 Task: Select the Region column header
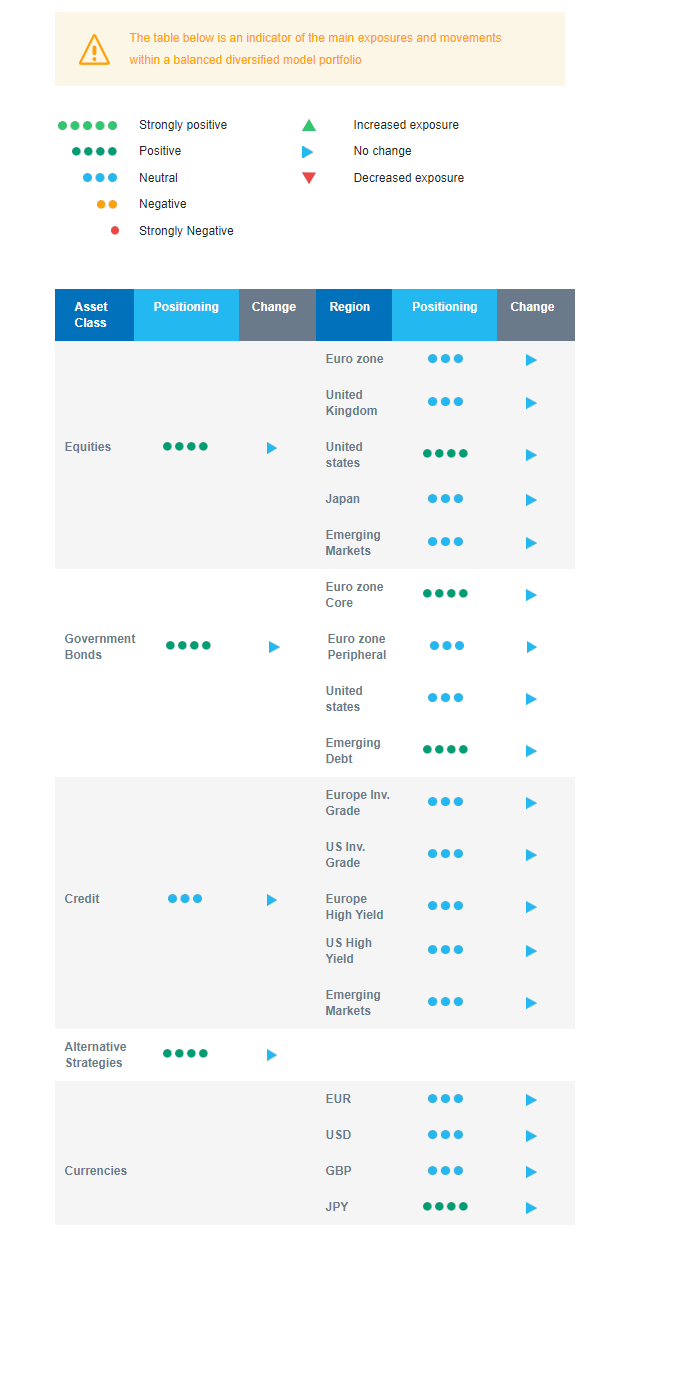point(350,308)
